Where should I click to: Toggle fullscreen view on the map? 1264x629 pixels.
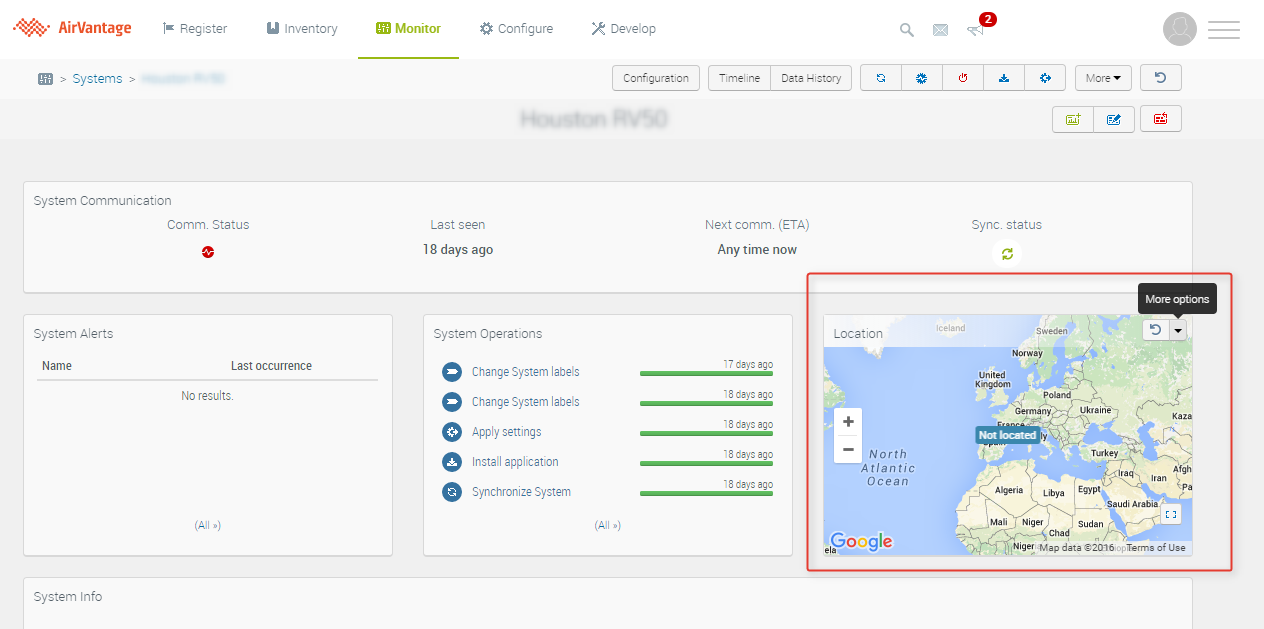(x=1171, y=514)
